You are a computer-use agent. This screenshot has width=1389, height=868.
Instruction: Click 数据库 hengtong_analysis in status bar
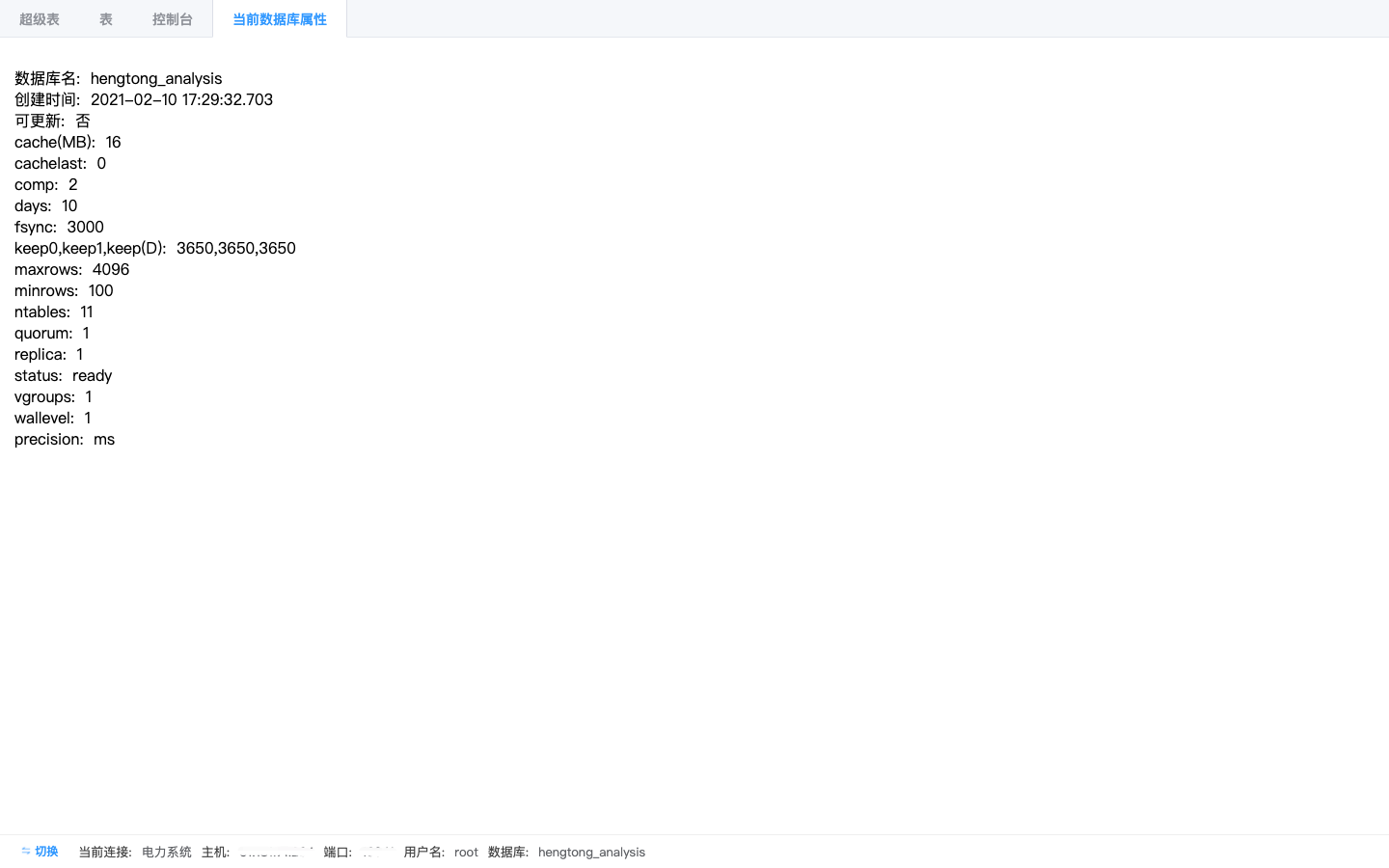tap(566, 853)
